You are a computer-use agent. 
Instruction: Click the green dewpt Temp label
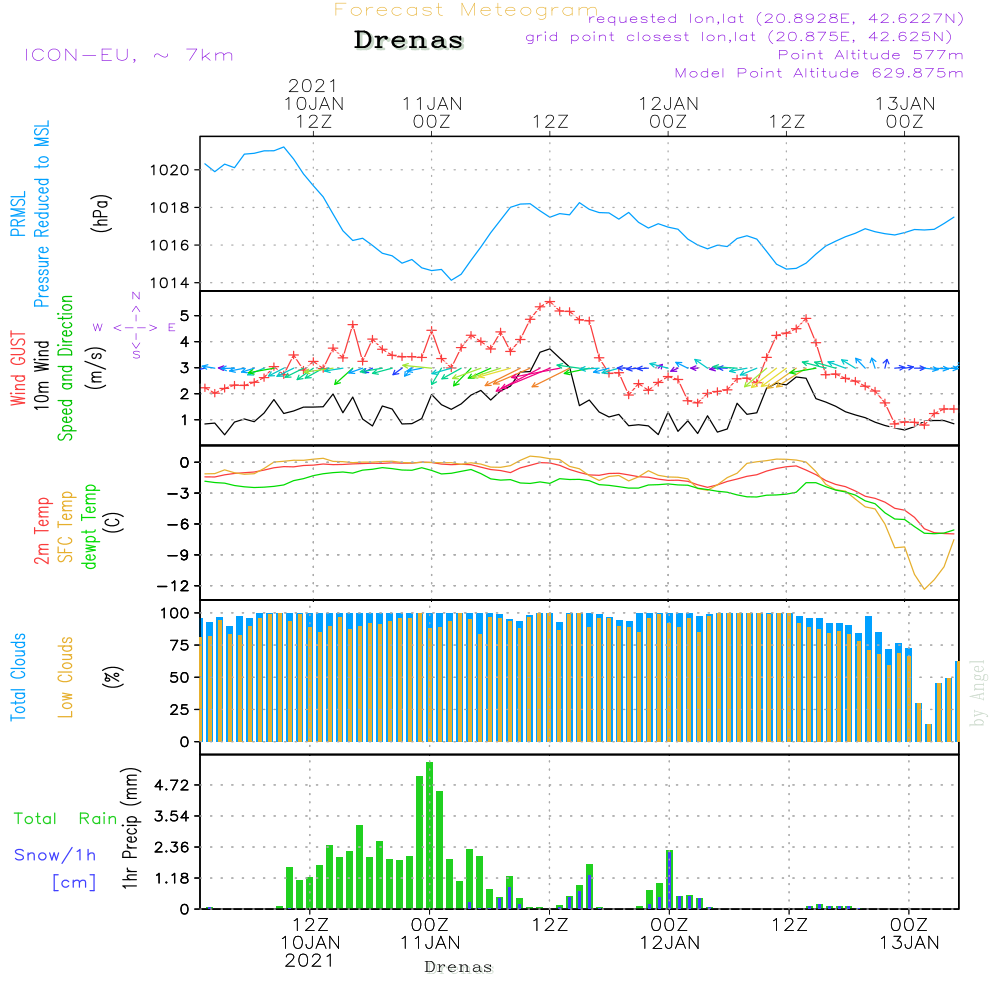pos(91,526)
